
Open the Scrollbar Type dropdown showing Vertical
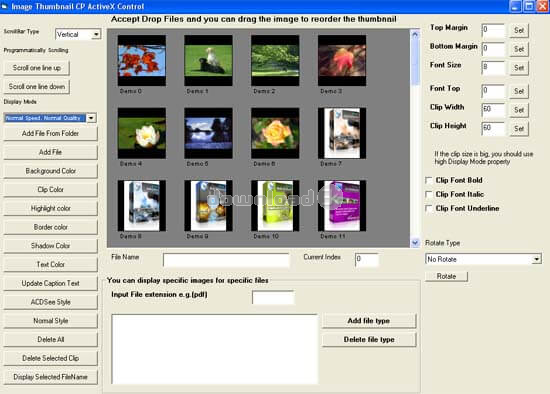point(78,34)
